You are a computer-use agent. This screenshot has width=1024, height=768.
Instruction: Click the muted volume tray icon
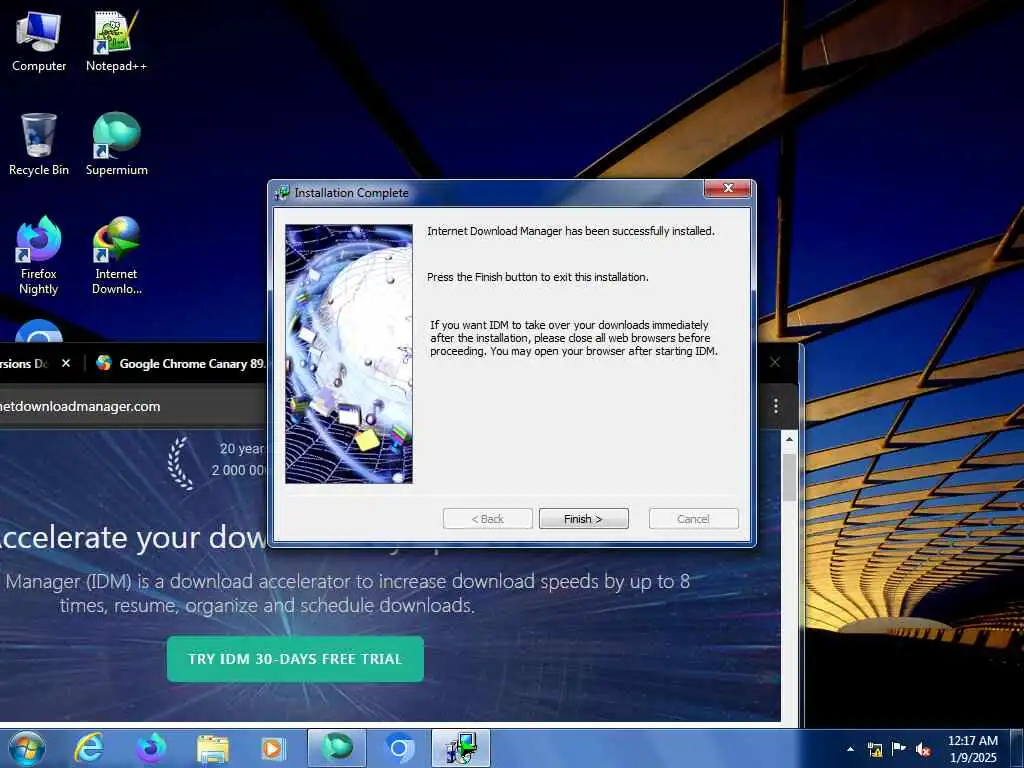tap(923, 749)
